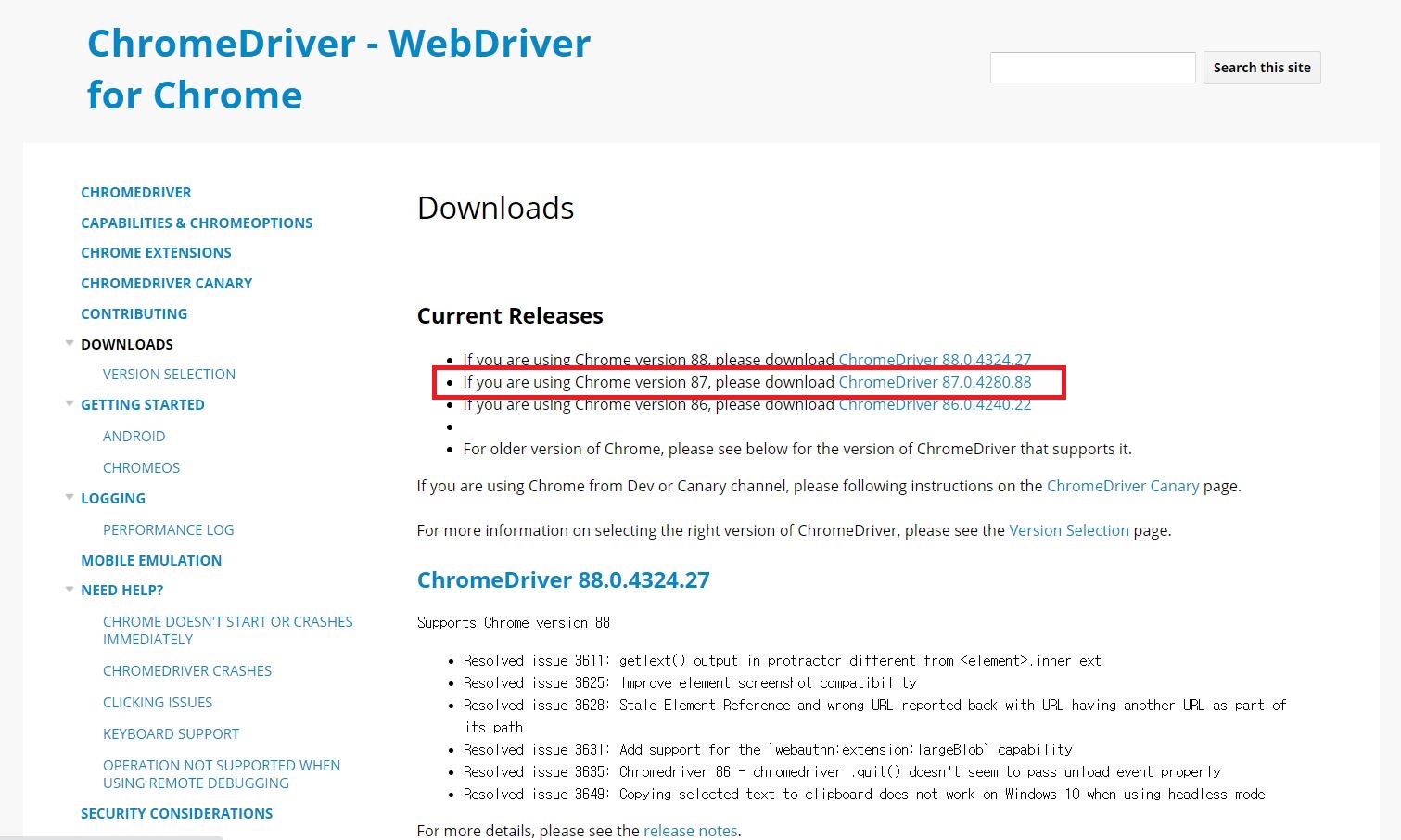Open the Security Considerations sidebar page
1401x840 pixels.
[176, 813]
